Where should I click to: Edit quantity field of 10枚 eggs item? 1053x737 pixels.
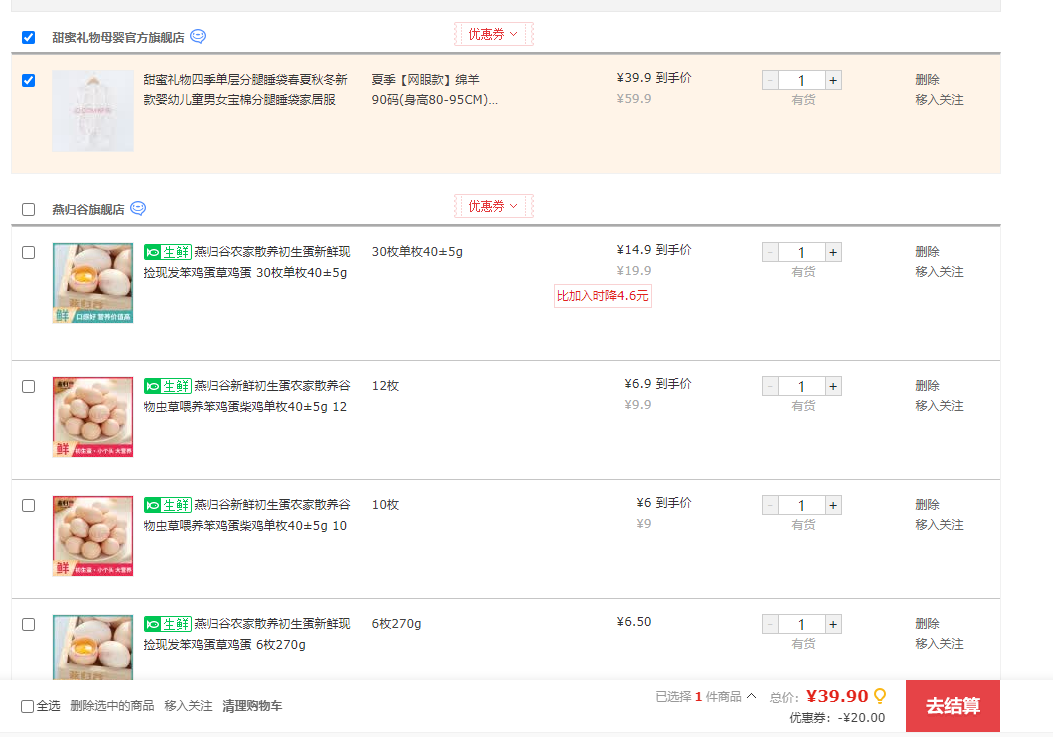(801, 506)
